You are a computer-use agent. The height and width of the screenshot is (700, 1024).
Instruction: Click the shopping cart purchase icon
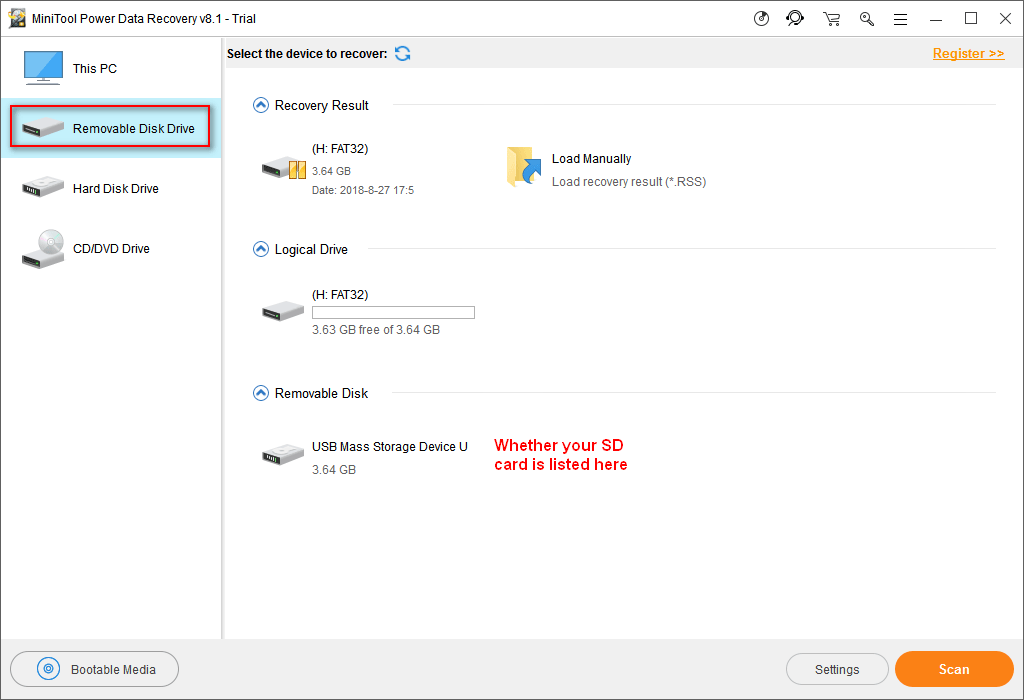pyautogui.click(x=831, y=18)
